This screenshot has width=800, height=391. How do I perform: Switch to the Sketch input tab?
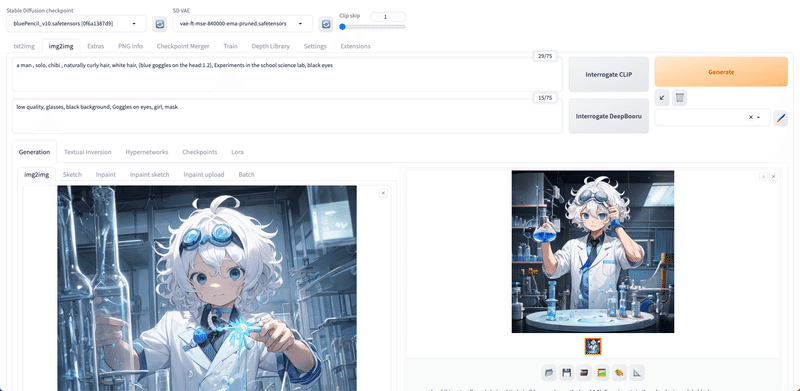tap(72, 175)
